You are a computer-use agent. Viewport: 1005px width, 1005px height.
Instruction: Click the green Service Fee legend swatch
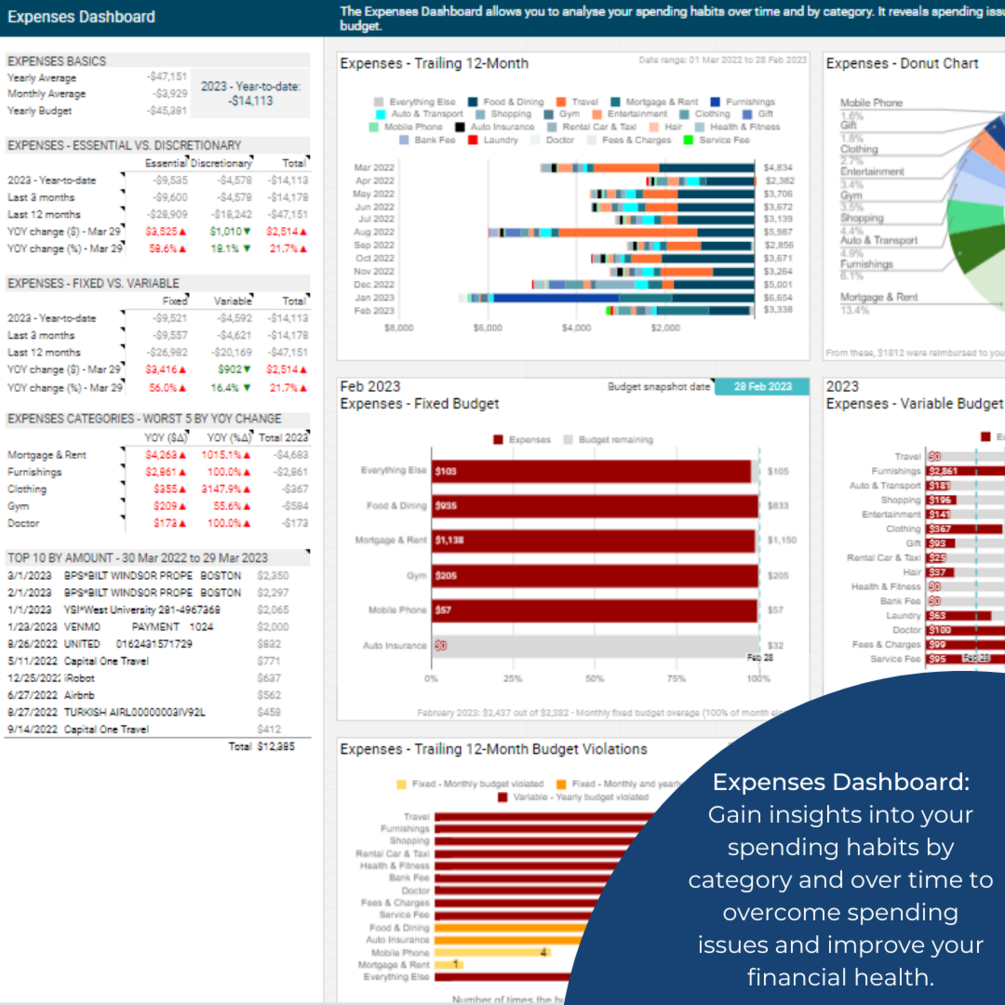pos(688,140)
